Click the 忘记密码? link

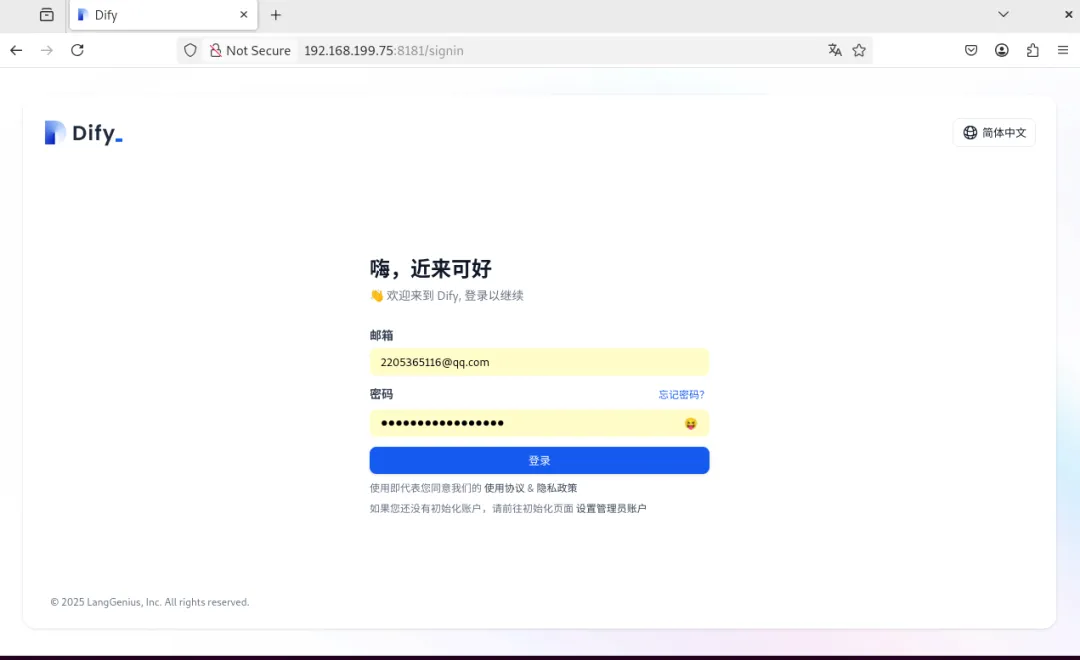[681, 394]
